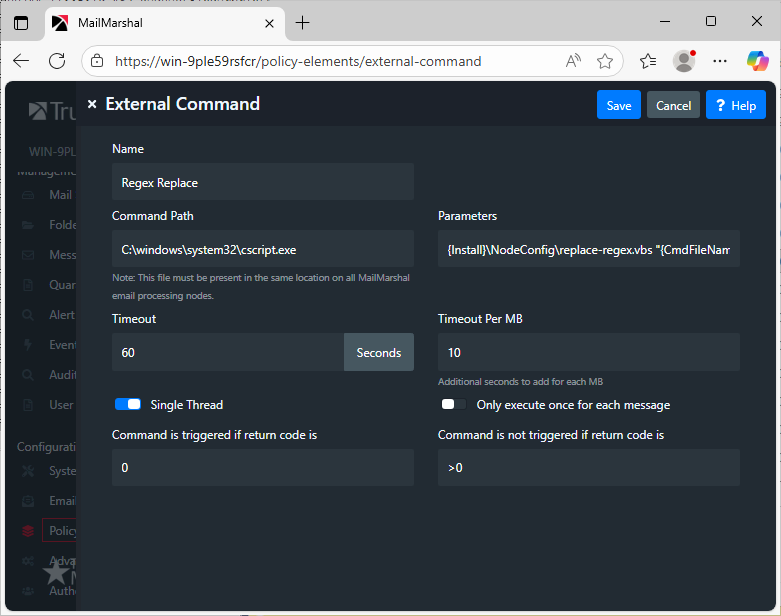The height and width of the screenshot is (616, 781).
Task: Disable the Single Thread toggle
Action: (128, 404)
